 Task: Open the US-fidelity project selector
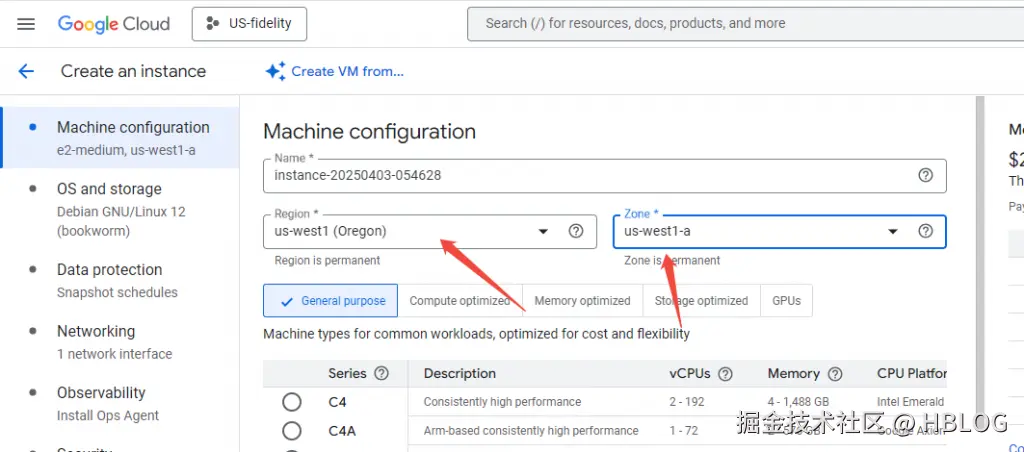tap(249, 24)
